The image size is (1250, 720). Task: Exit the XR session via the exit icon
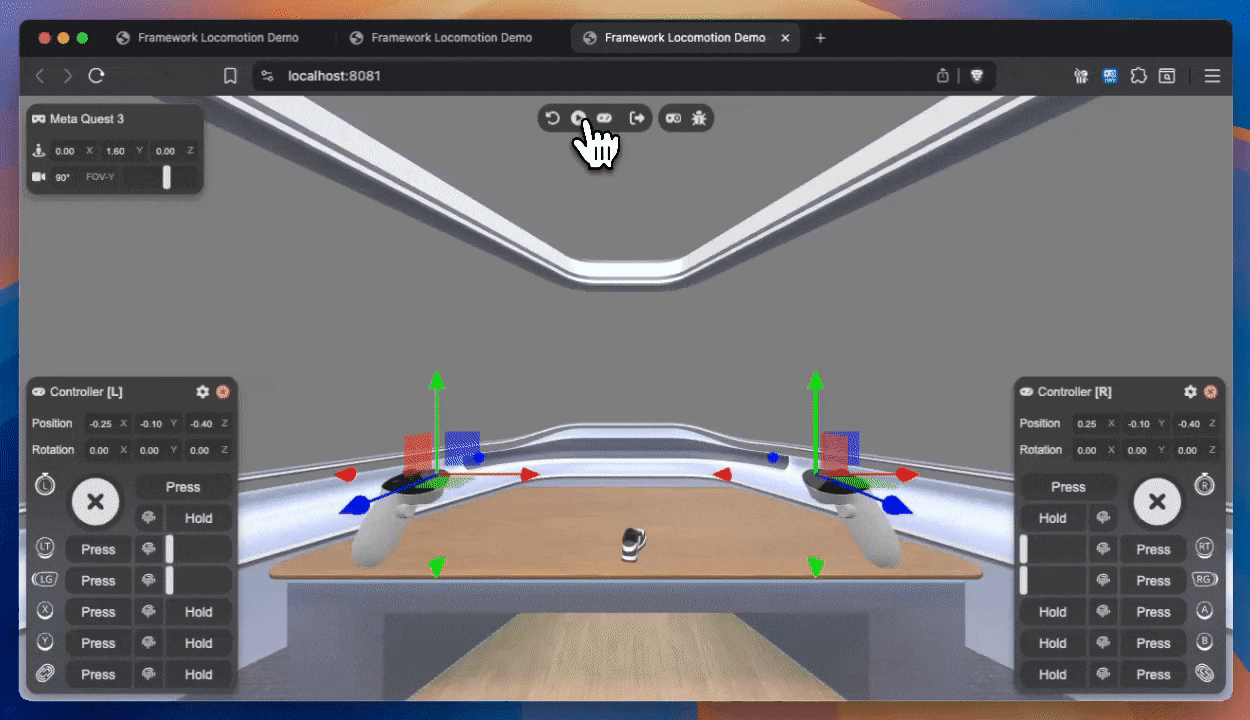pyautogui.click(x=638, y=118)
